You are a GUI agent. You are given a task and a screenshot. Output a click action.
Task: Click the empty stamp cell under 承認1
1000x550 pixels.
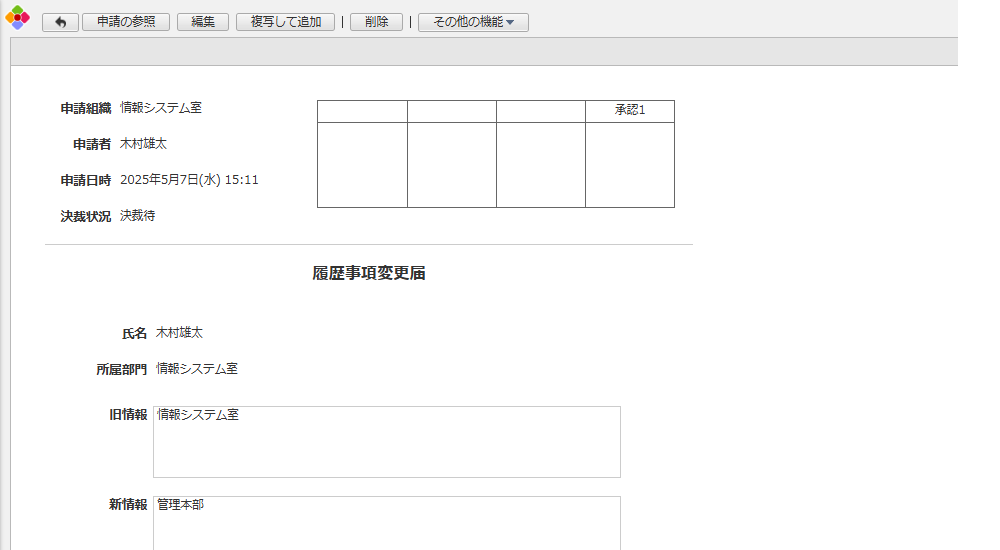(x=630, y=165)
